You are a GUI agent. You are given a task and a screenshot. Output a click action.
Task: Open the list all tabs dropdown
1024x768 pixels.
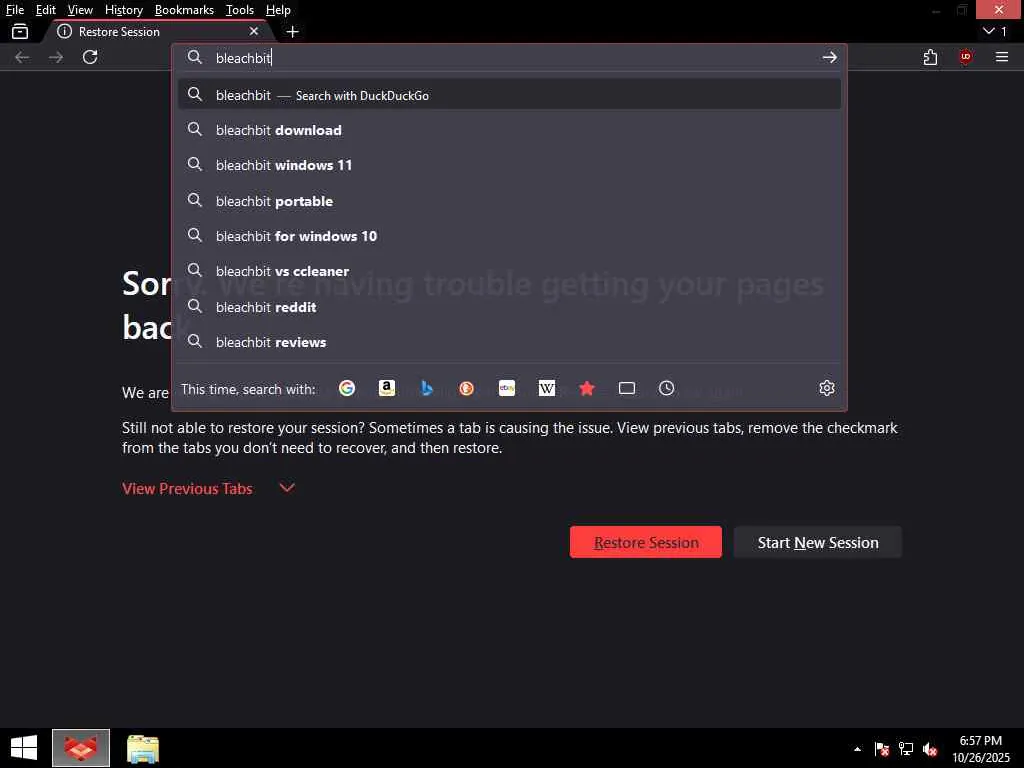(995, 31)
